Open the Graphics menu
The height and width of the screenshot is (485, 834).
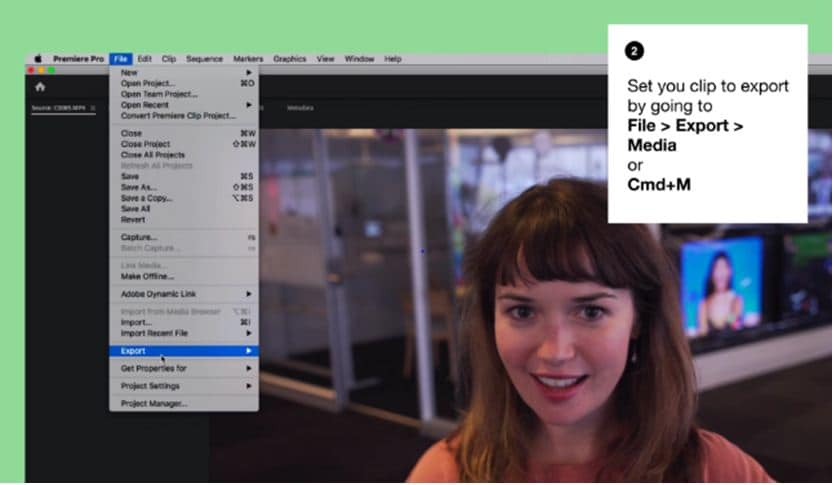(x=289, y=59)
